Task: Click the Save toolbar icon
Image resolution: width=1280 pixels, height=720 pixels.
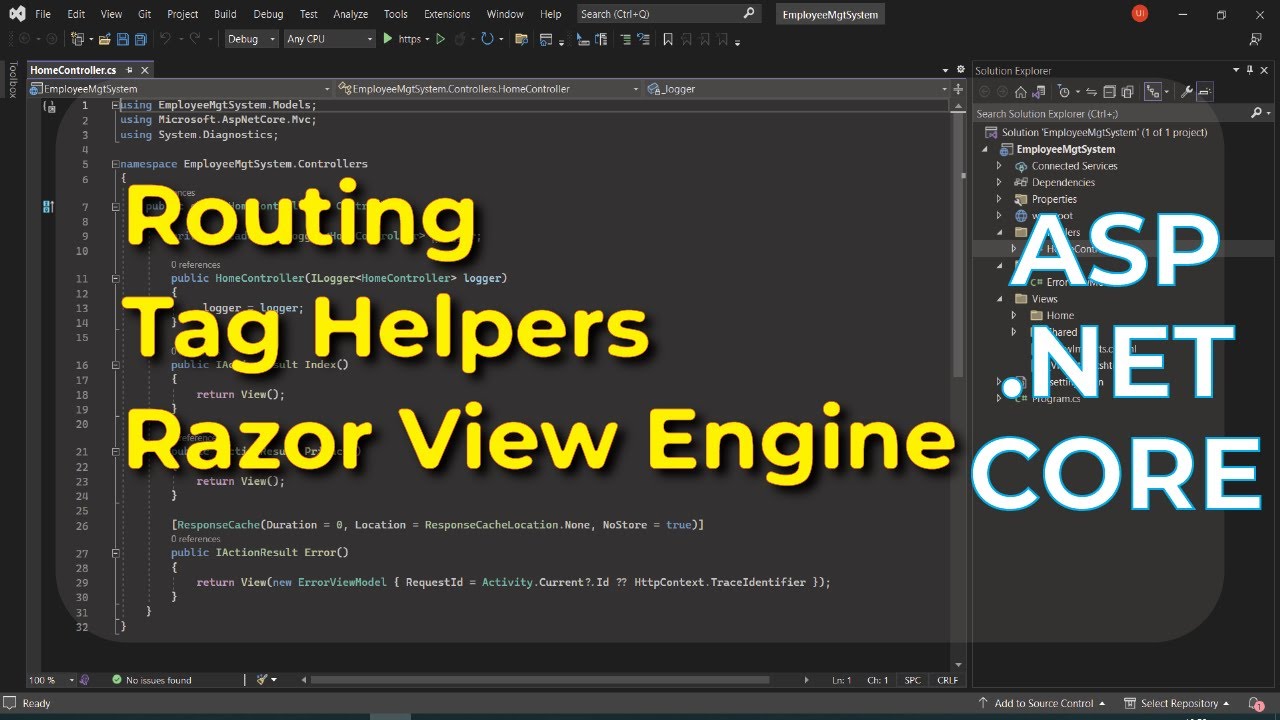Action: (x=123, y=39)
